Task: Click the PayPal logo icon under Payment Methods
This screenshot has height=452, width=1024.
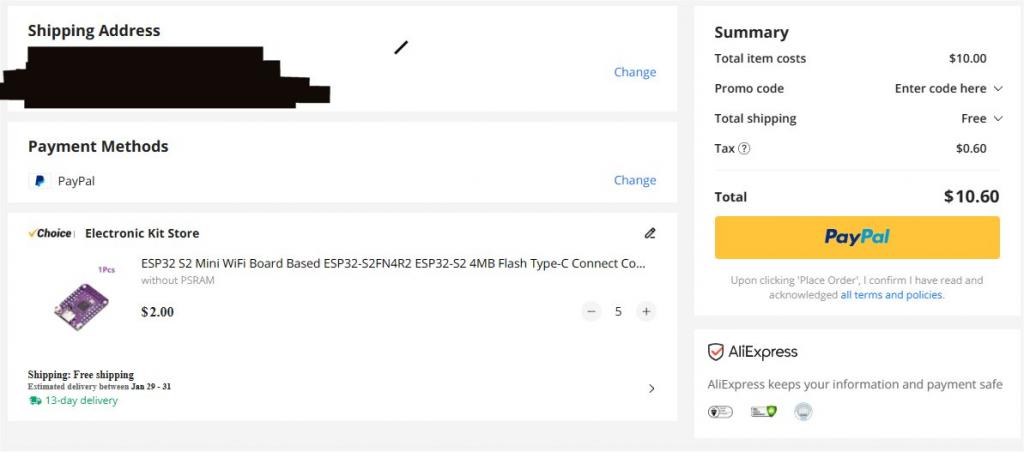Action: point(40,181)
